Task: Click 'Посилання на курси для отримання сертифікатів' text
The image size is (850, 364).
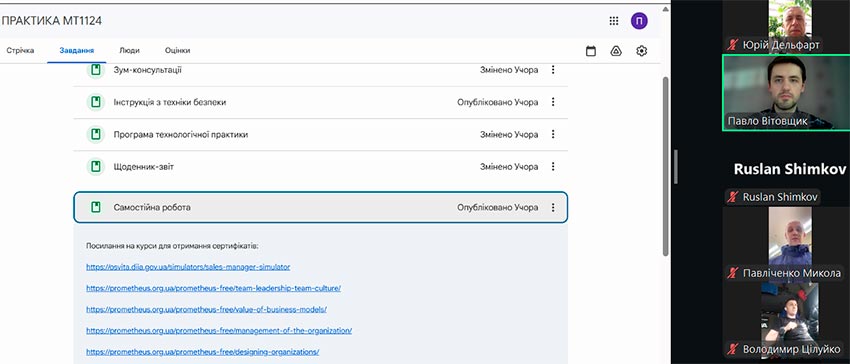Action: 172,246
